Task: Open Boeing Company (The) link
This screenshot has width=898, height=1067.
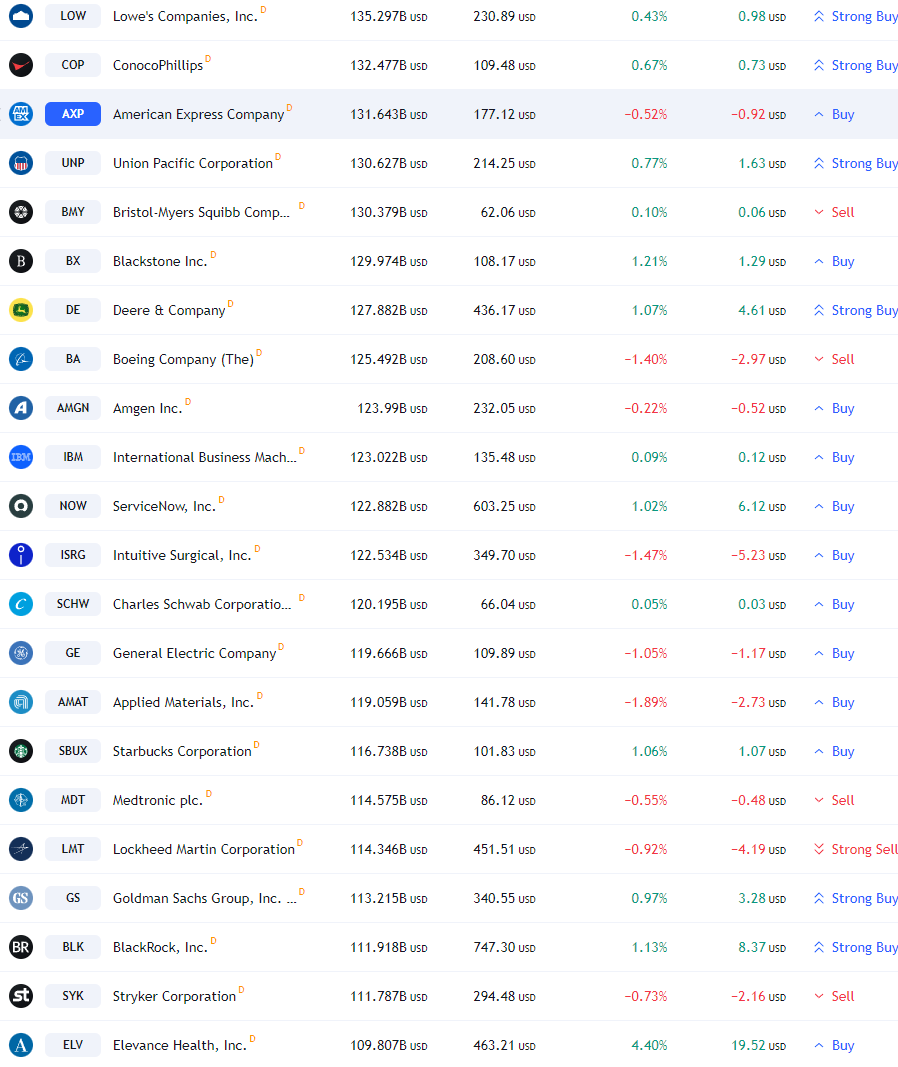Action: point(183,359)
